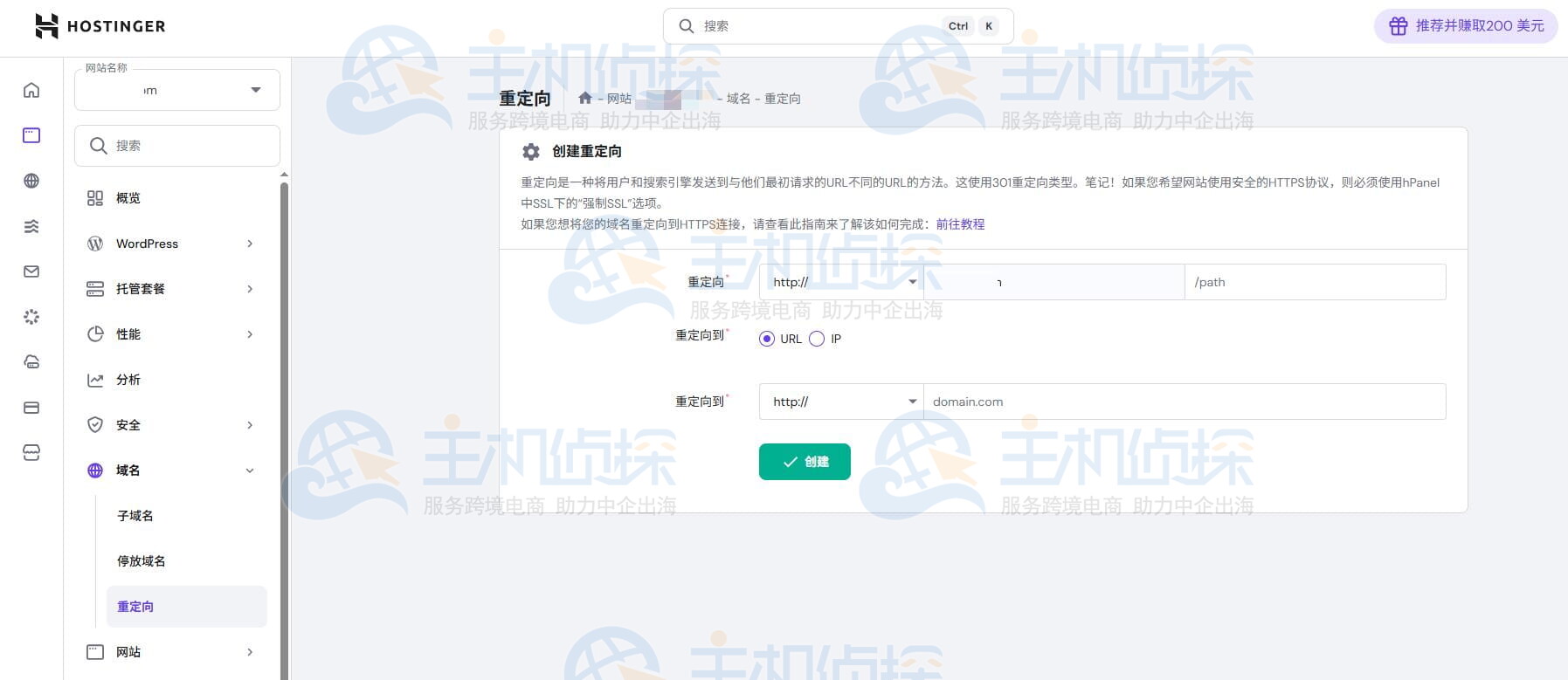1568x680 pixels.
Task: Click 推荐并赚取200 美元 referral button
Action: coord(1466,26)
